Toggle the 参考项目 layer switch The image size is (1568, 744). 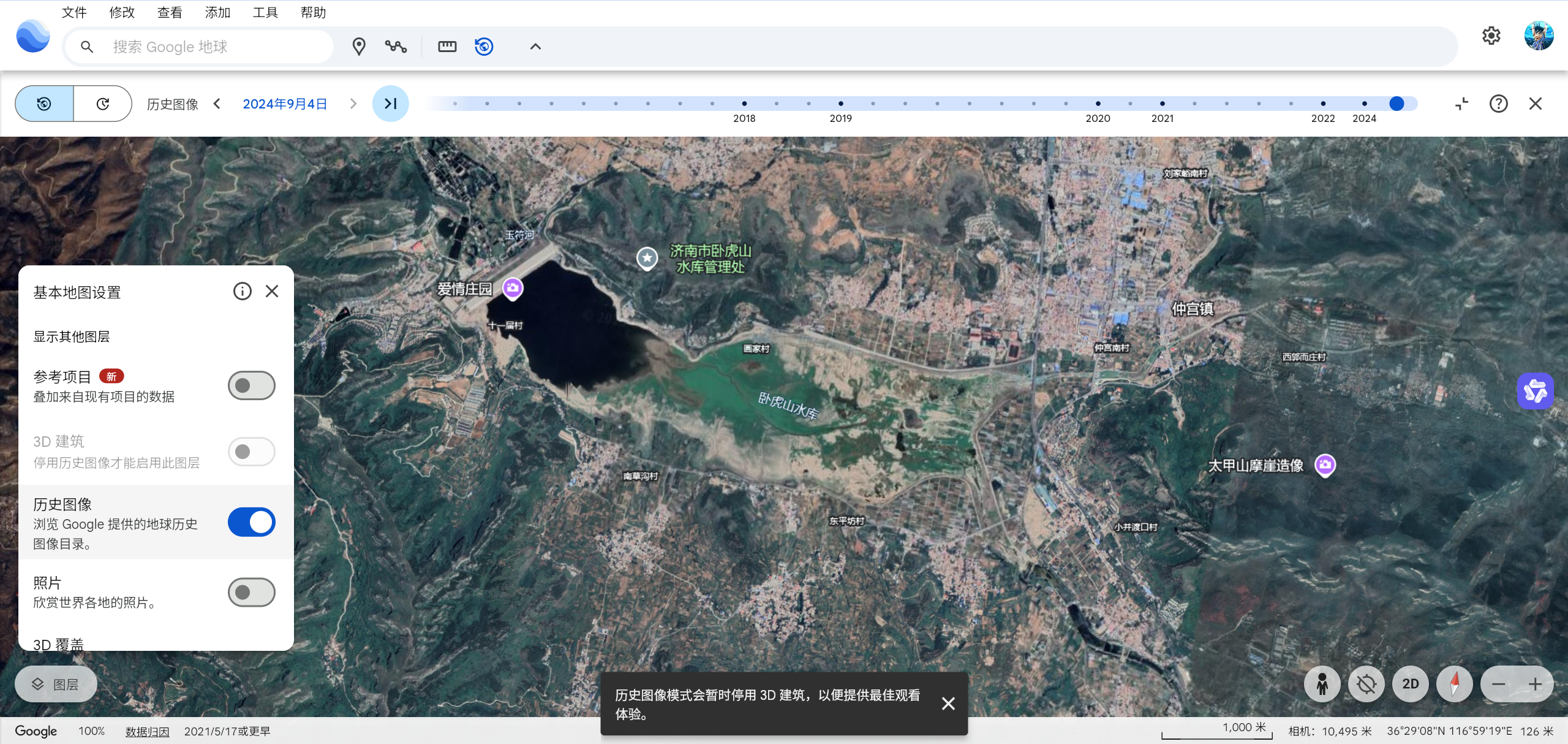(252, 385)
